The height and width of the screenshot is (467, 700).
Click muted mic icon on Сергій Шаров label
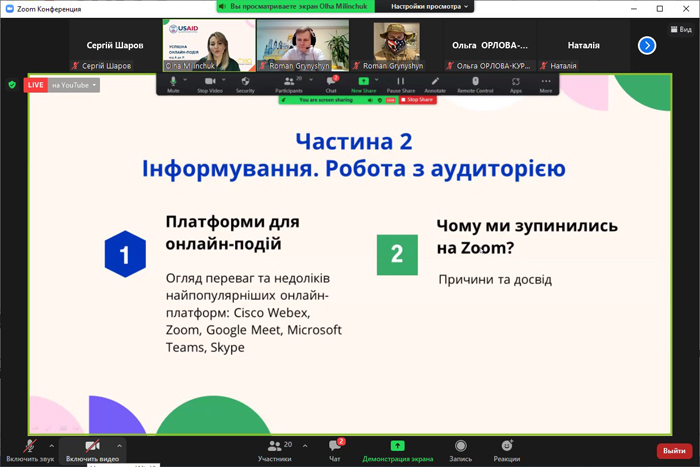tap(75, 66)
